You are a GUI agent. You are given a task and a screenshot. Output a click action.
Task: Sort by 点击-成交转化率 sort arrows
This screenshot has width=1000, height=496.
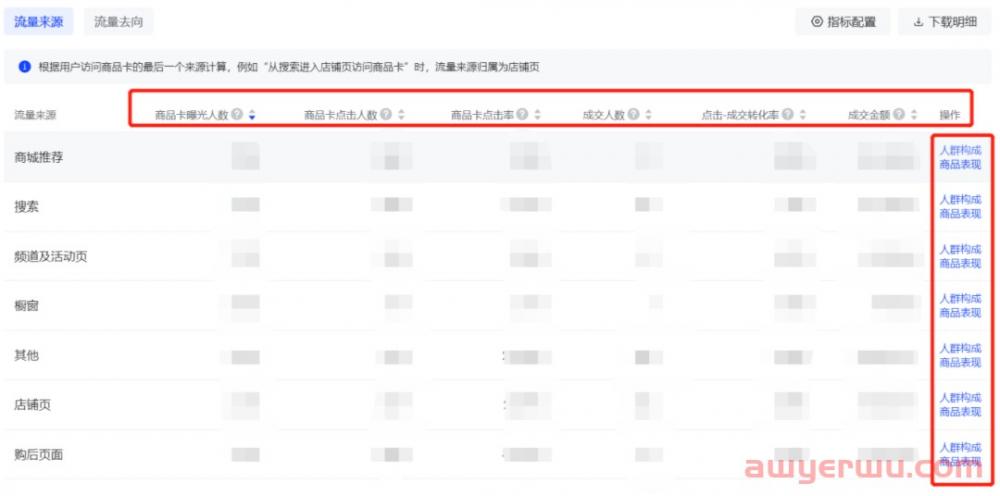click(x=803, y=115)
